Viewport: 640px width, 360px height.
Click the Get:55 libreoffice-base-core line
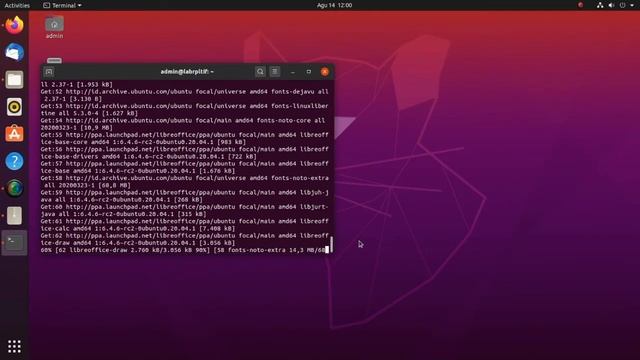coord(184,138)
